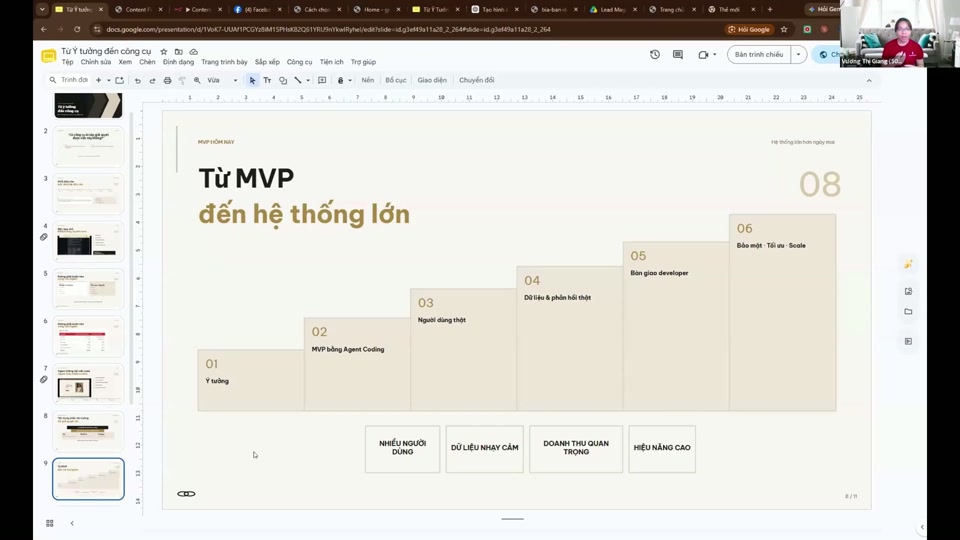Viewport: 960px width, 540px height.
Task: Select slide 4 thumbnail
Action: point(88,241)
